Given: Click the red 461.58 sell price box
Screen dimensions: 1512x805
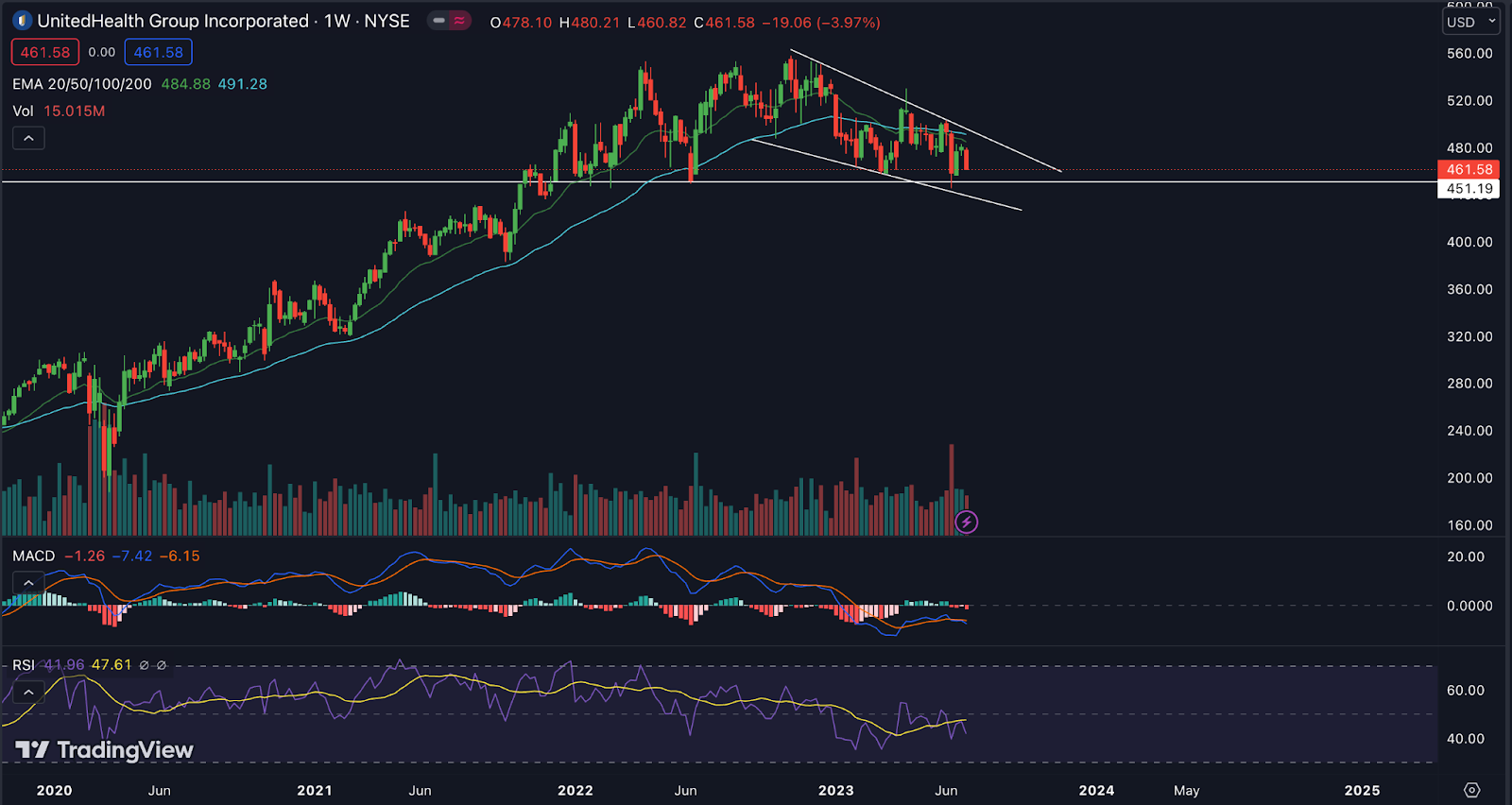Looking at the screenshot, I should (x=45, y=53).
